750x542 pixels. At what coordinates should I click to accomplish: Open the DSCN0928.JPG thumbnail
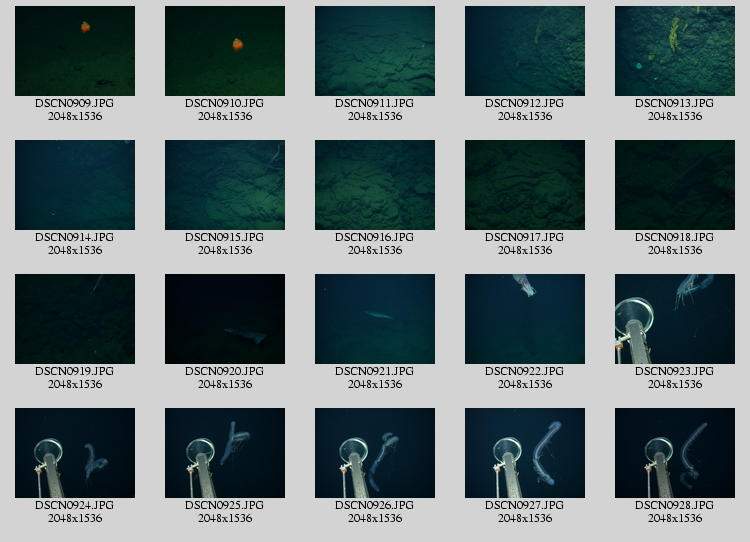point(675,453)
